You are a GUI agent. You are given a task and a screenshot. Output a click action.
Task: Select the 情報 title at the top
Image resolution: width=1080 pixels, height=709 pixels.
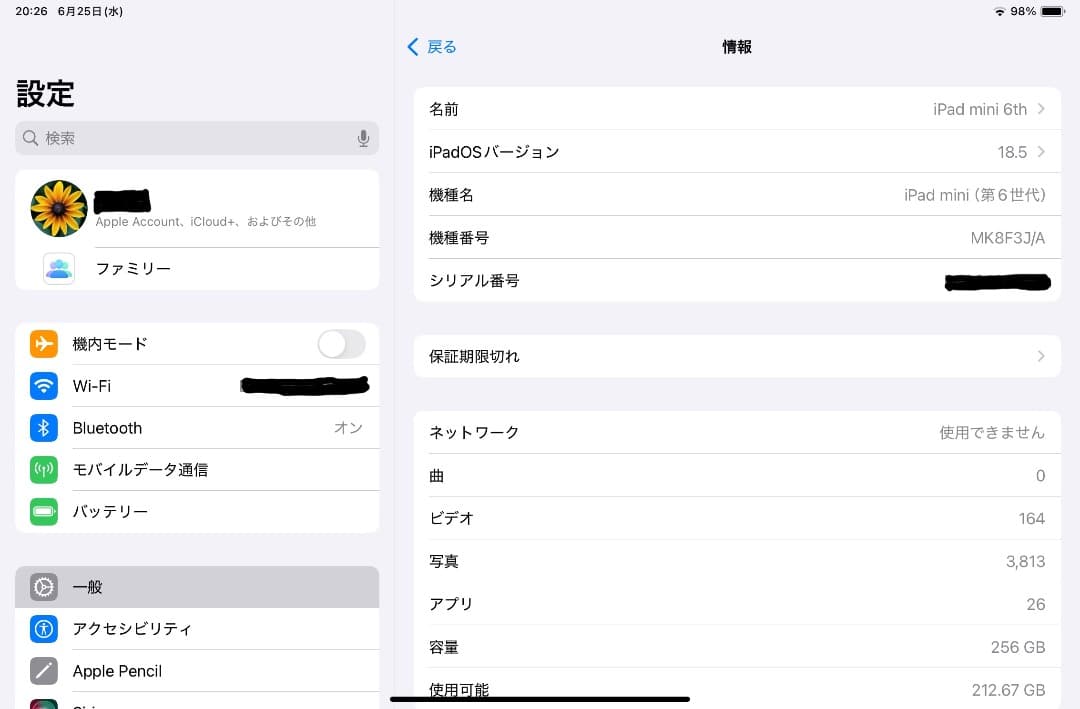pos(737,46)
